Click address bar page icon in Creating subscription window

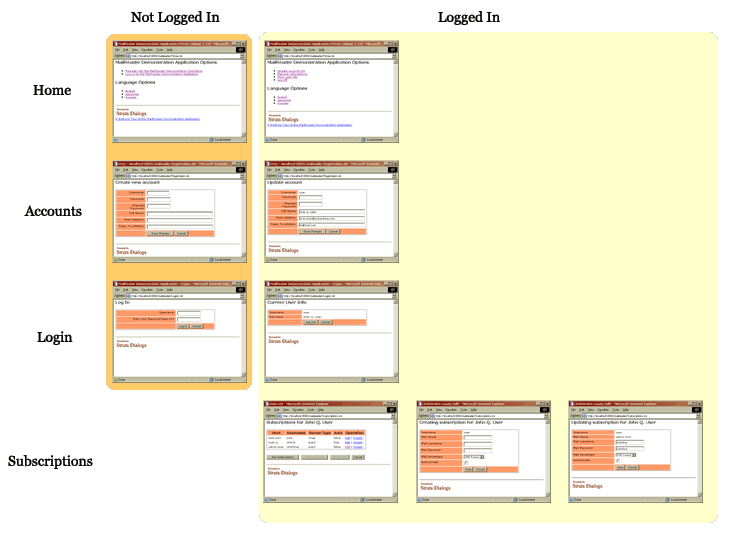433,416
